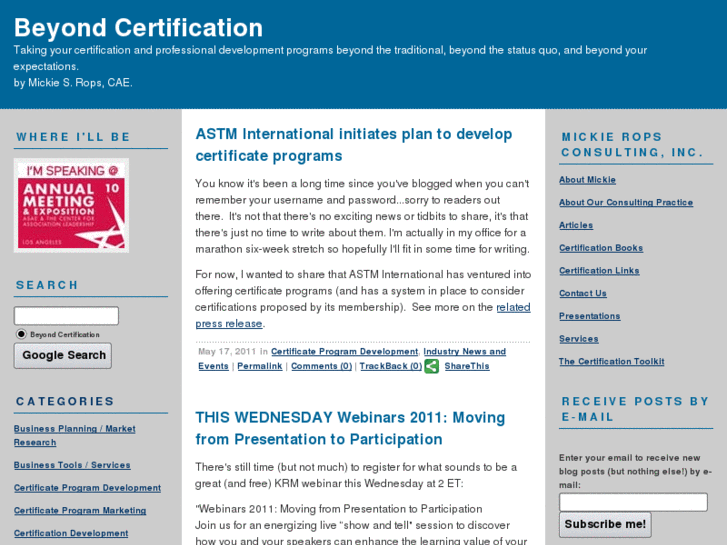Open the Beyond Certification blog title
Screen dimensions: 727x545
tap(138, 27)
